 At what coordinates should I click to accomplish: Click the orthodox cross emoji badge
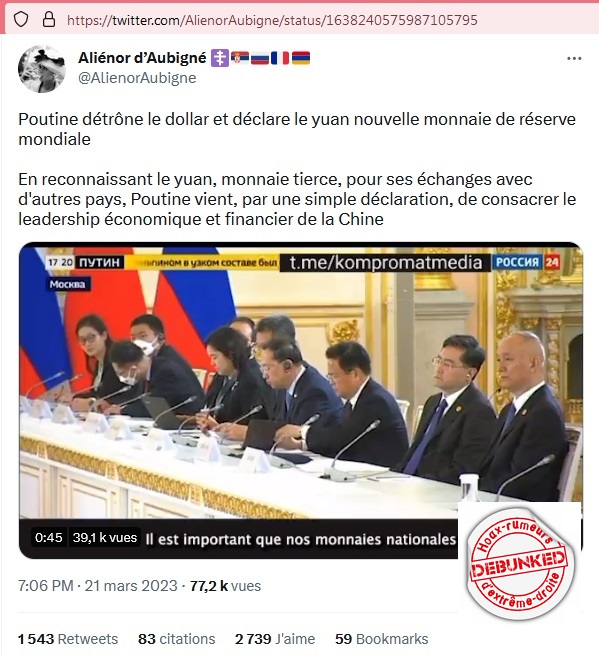(x=219, y=58)
